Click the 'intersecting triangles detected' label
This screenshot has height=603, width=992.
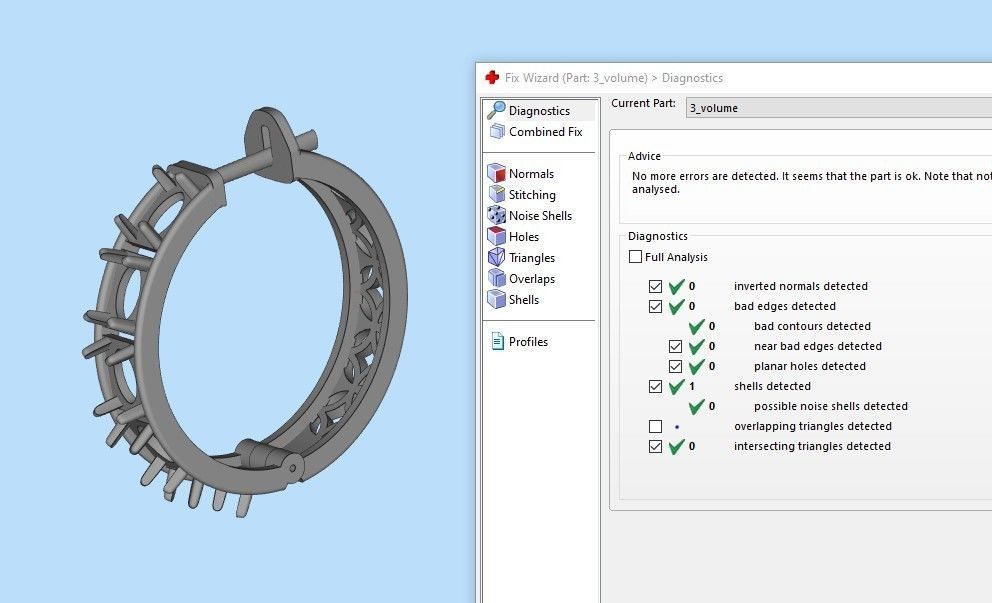[812, 446]
